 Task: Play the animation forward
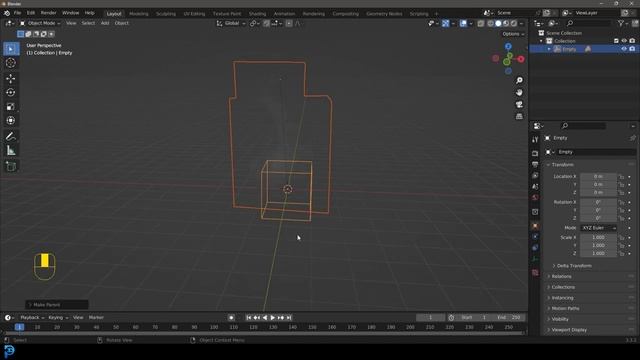(x=273, y=318)
